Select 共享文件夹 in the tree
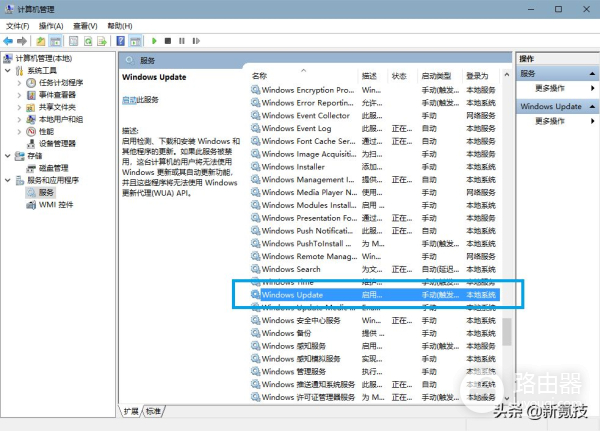The image size is (600, 431). pyautogui.click(x=57, y=107)
